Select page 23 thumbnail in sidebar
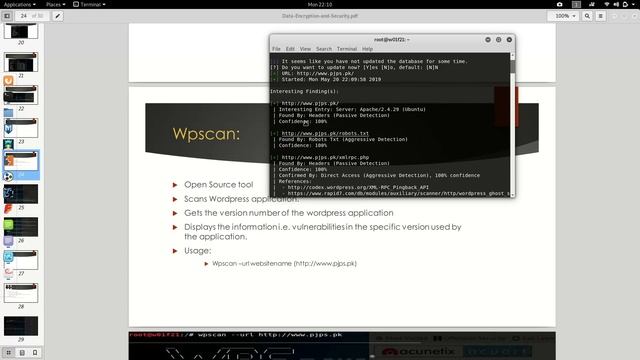Screen dimensions: 640x360 [x=21, y=128]
